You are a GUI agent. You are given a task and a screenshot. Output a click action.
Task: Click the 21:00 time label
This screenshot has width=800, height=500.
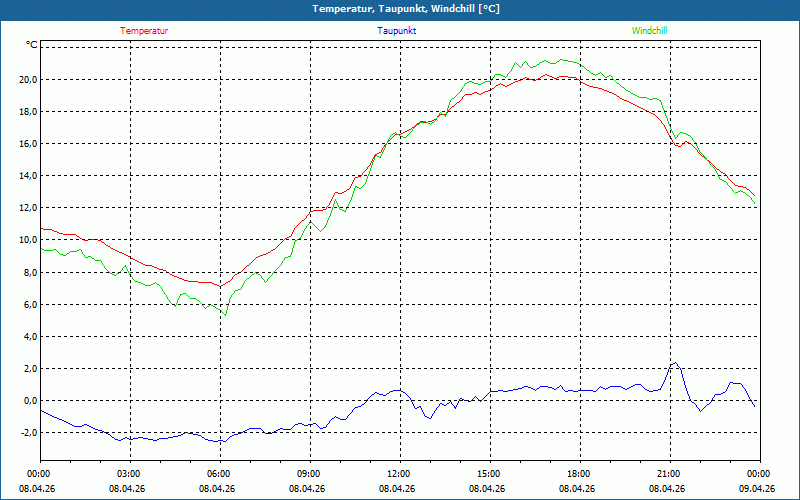tap(668, 474)
